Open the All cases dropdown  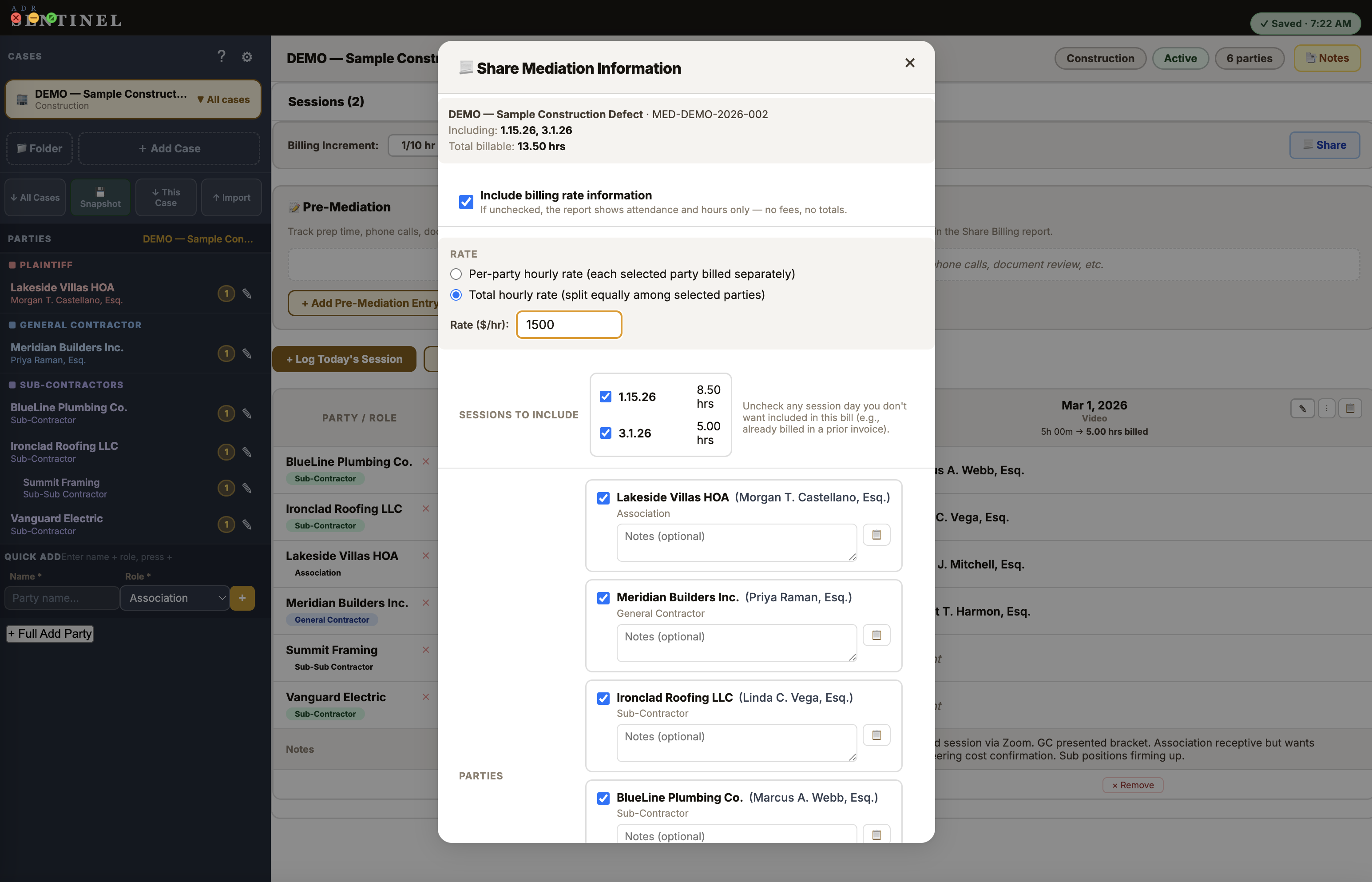[x=223, y=99]
